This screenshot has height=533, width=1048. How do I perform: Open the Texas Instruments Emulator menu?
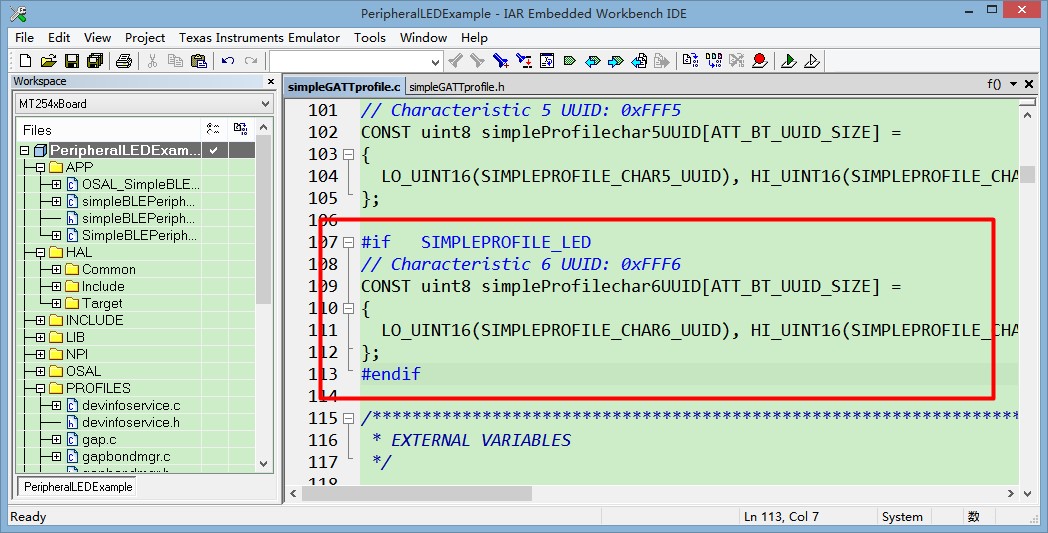click(x=259, y=37)
